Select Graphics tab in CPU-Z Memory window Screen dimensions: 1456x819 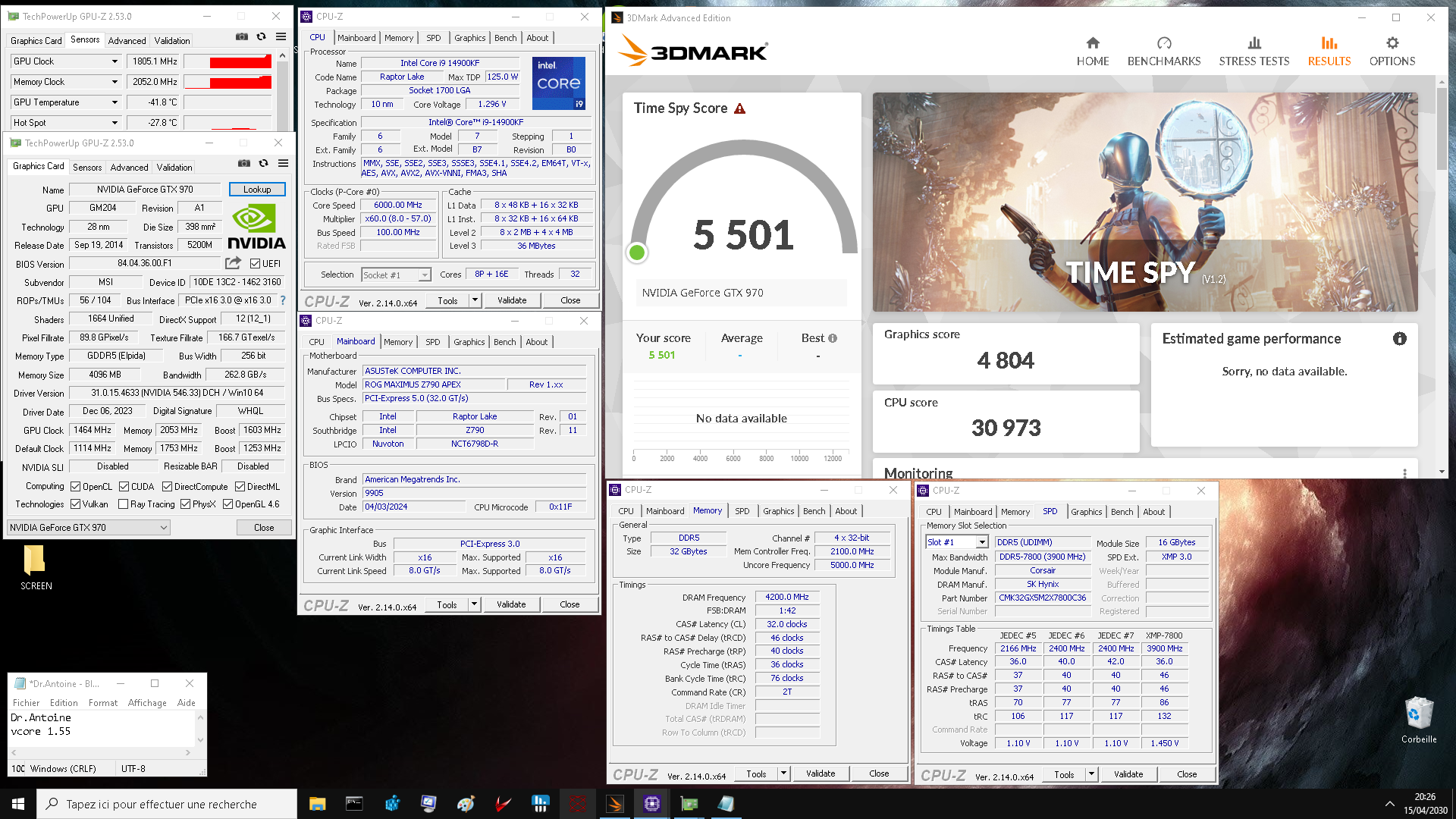click(x=778, y=511)
